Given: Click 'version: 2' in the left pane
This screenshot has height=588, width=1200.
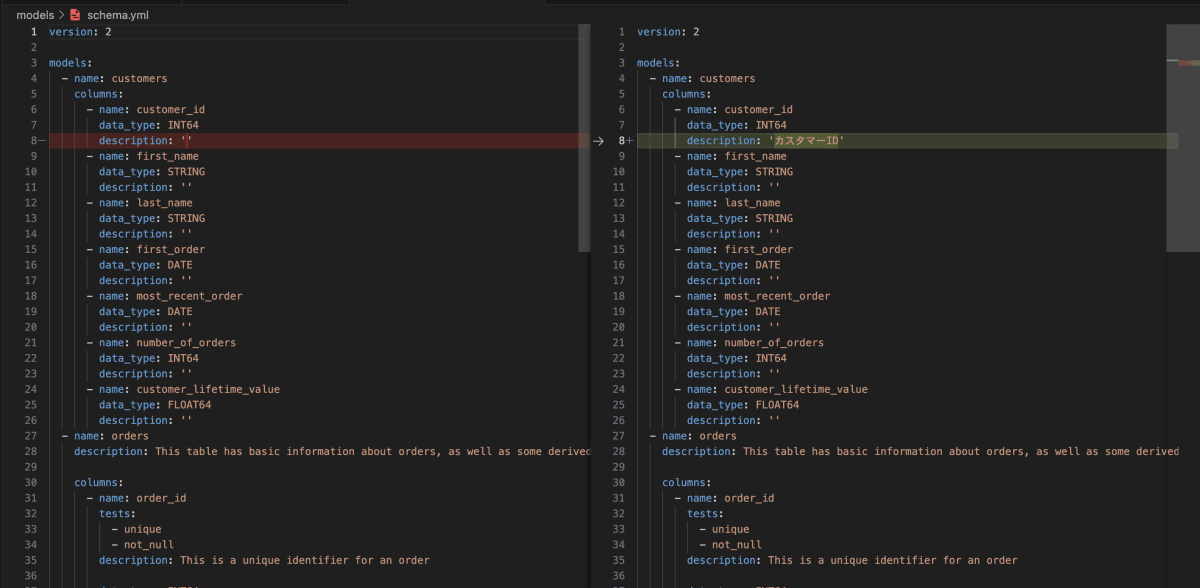Looking at the screenshot, I should coord(80,32).
